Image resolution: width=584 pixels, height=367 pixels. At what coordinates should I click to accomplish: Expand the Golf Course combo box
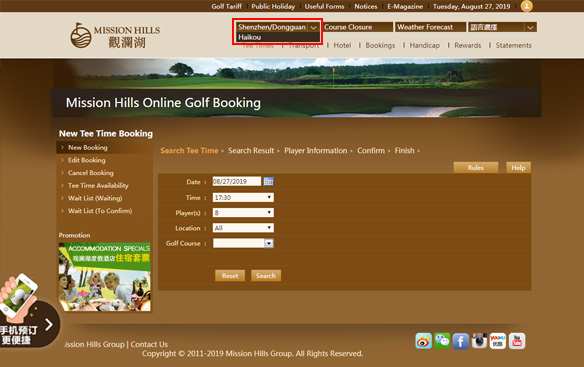click(x=269, y=243)
